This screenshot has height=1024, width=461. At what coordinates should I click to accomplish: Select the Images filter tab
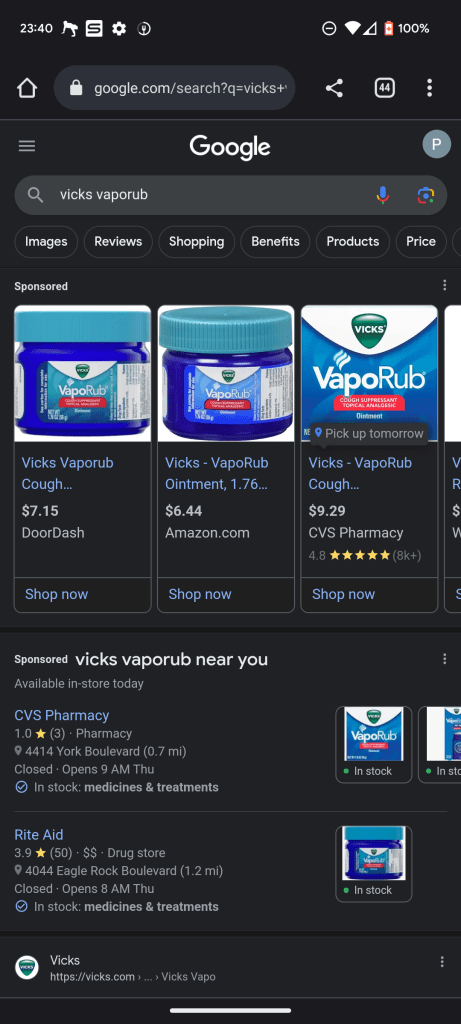point(46,242)
